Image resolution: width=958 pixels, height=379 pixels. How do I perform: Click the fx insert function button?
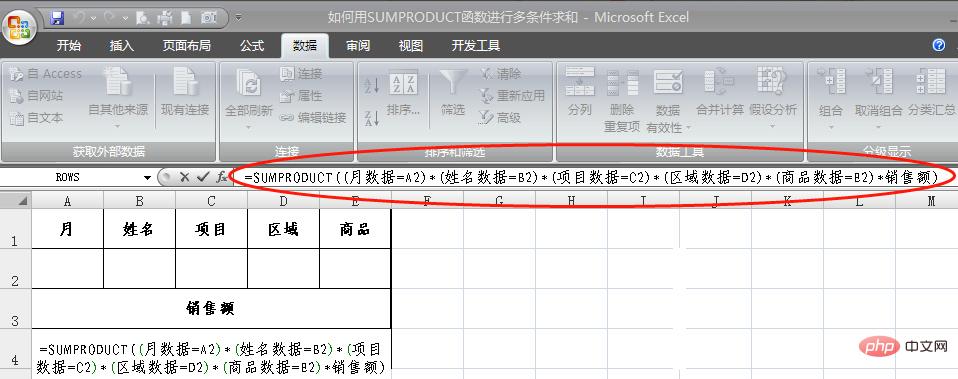click(x=222, y=177)
